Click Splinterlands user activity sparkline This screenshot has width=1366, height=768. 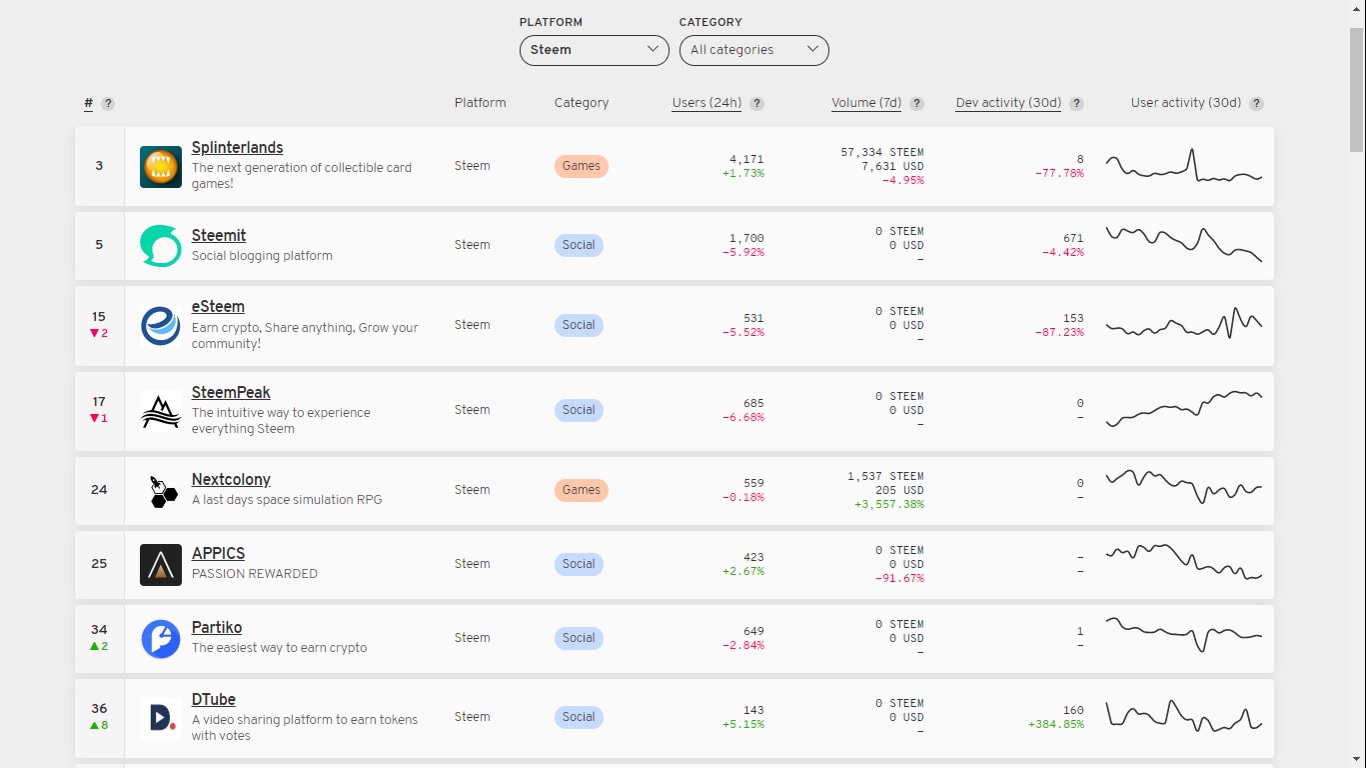point(1184,166)
